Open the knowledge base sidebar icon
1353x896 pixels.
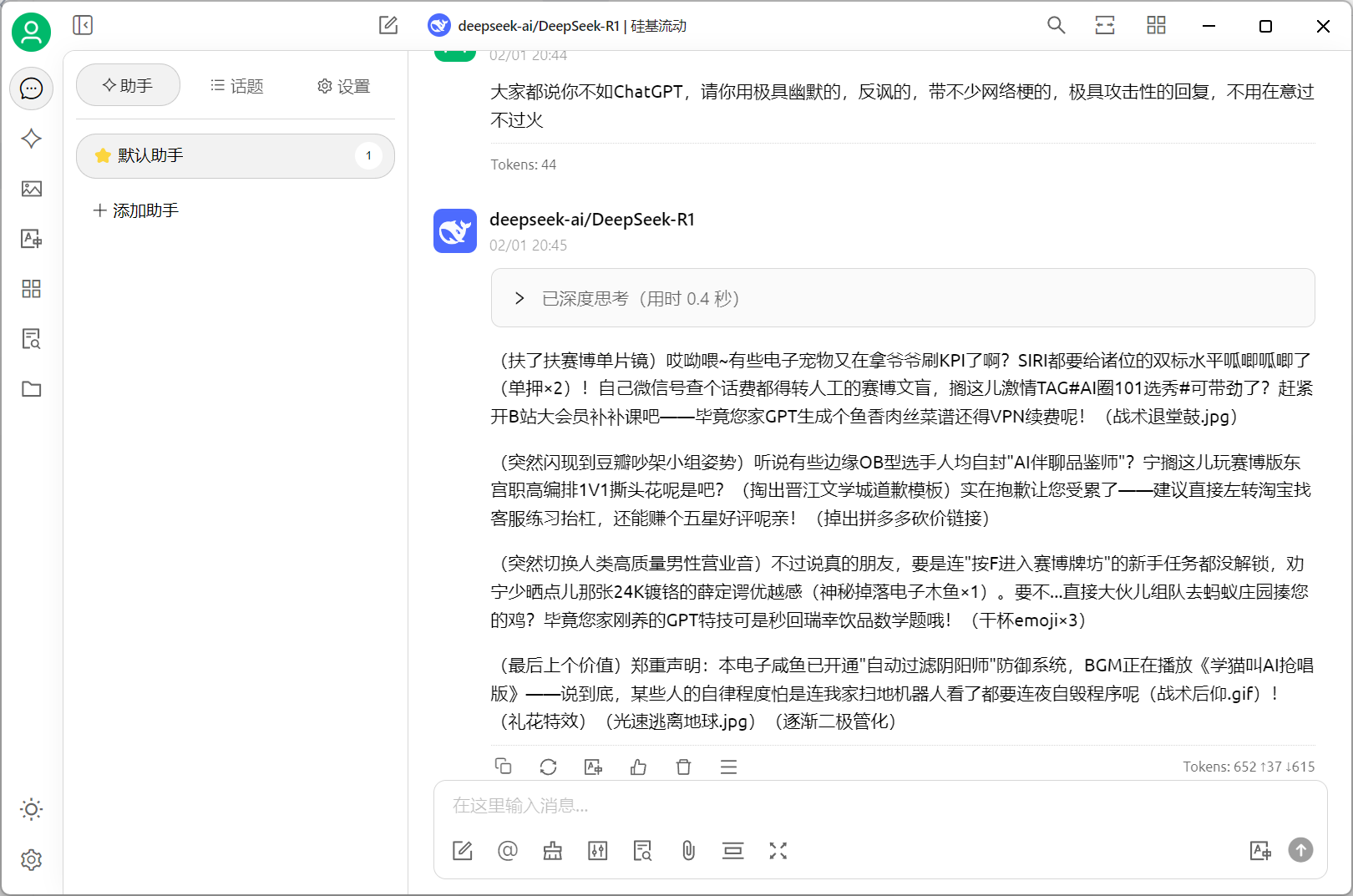click(x=32, y=339)
